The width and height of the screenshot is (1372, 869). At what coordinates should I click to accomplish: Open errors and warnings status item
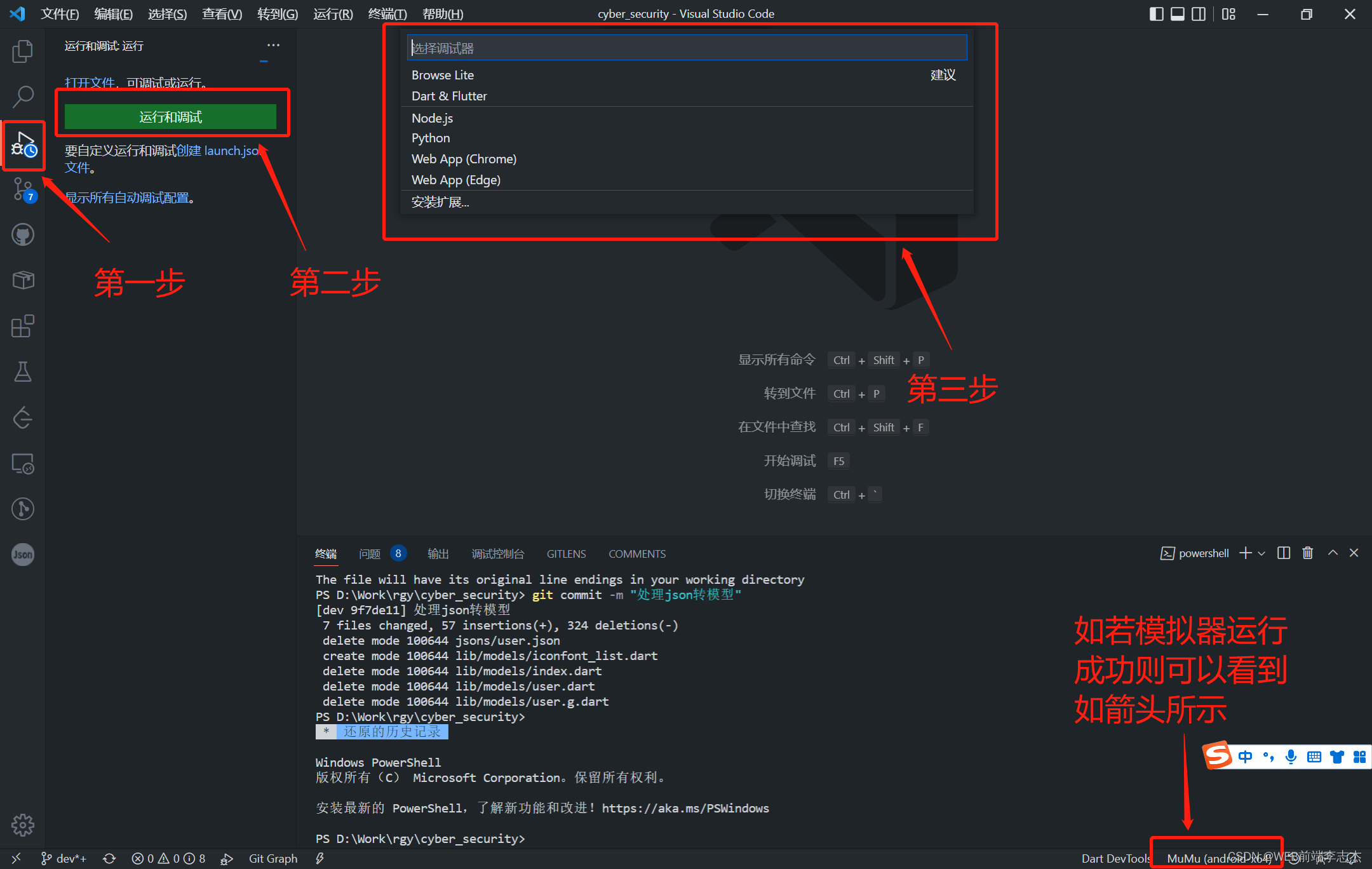pyautogui.click(x=168, y=858)
